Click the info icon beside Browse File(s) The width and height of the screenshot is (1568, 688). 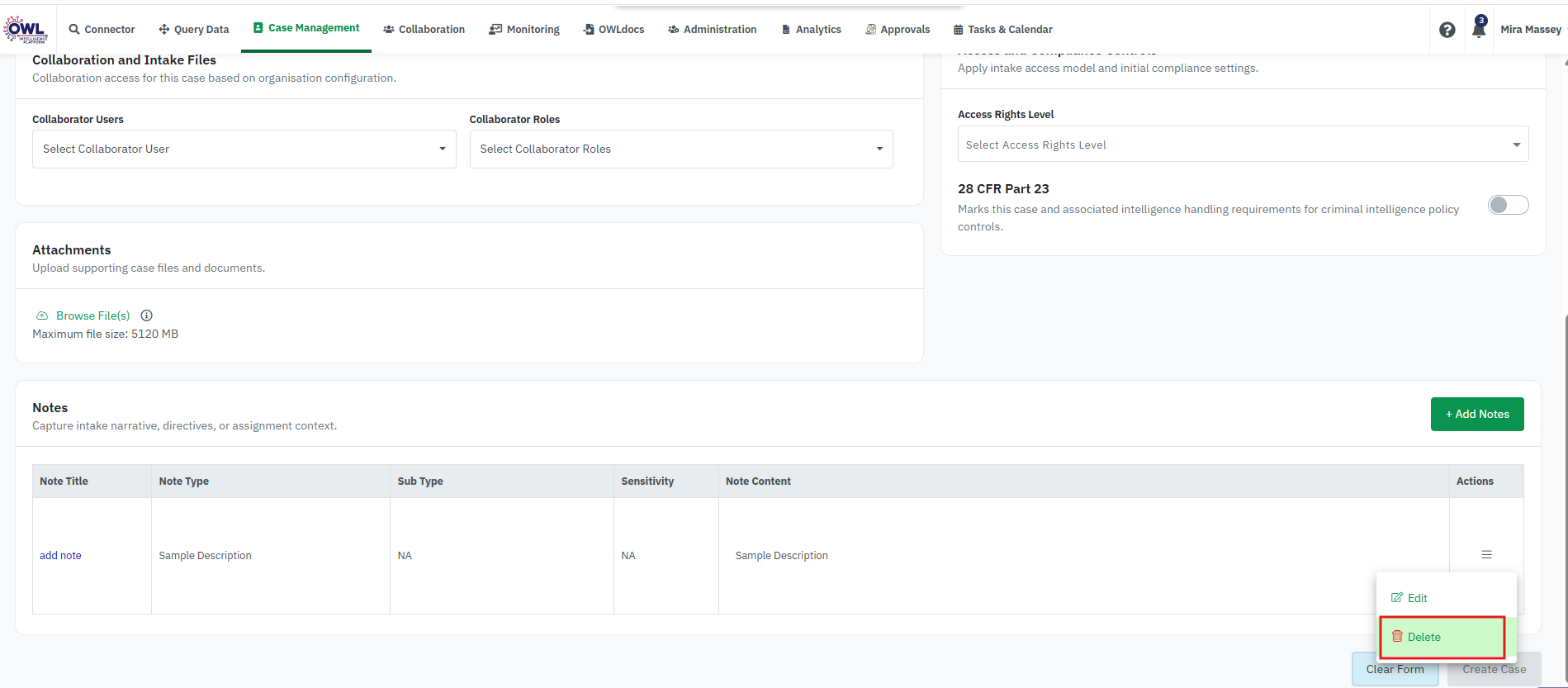tap(146, 316)
